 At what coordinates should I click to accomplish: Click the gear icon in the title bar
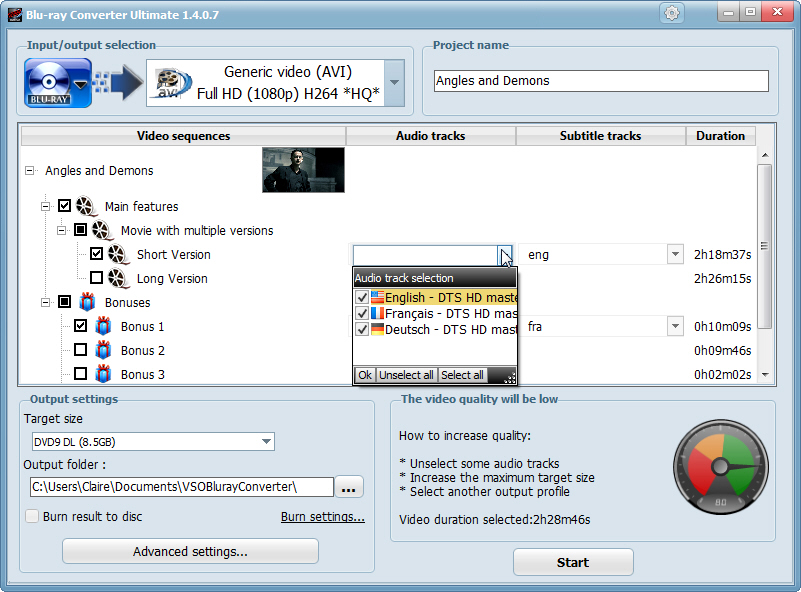point(672,13)
